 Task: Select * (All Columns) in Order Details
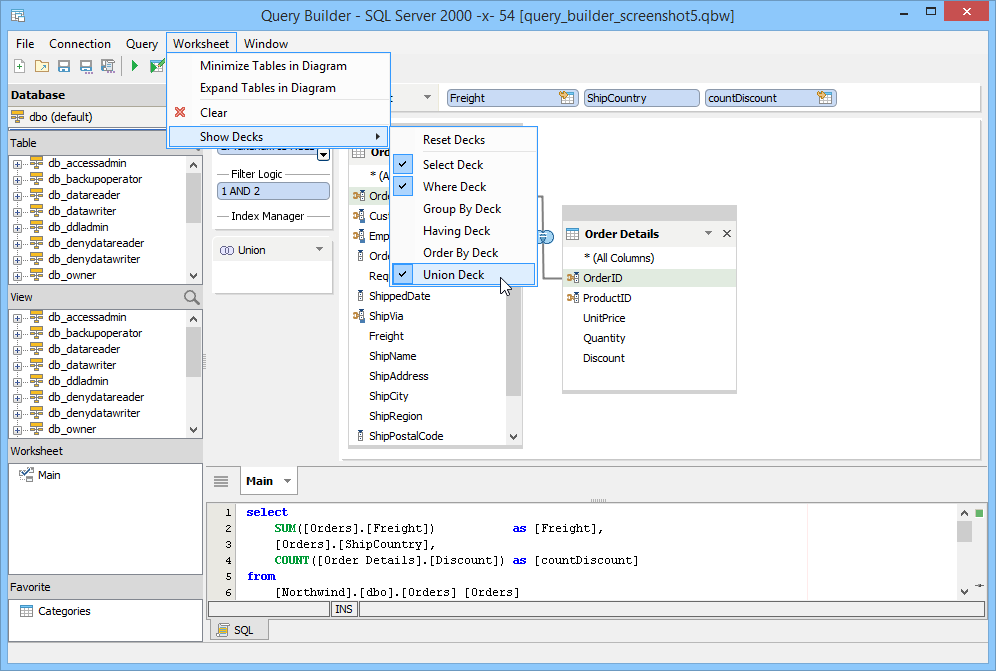[x=619, y=258]
